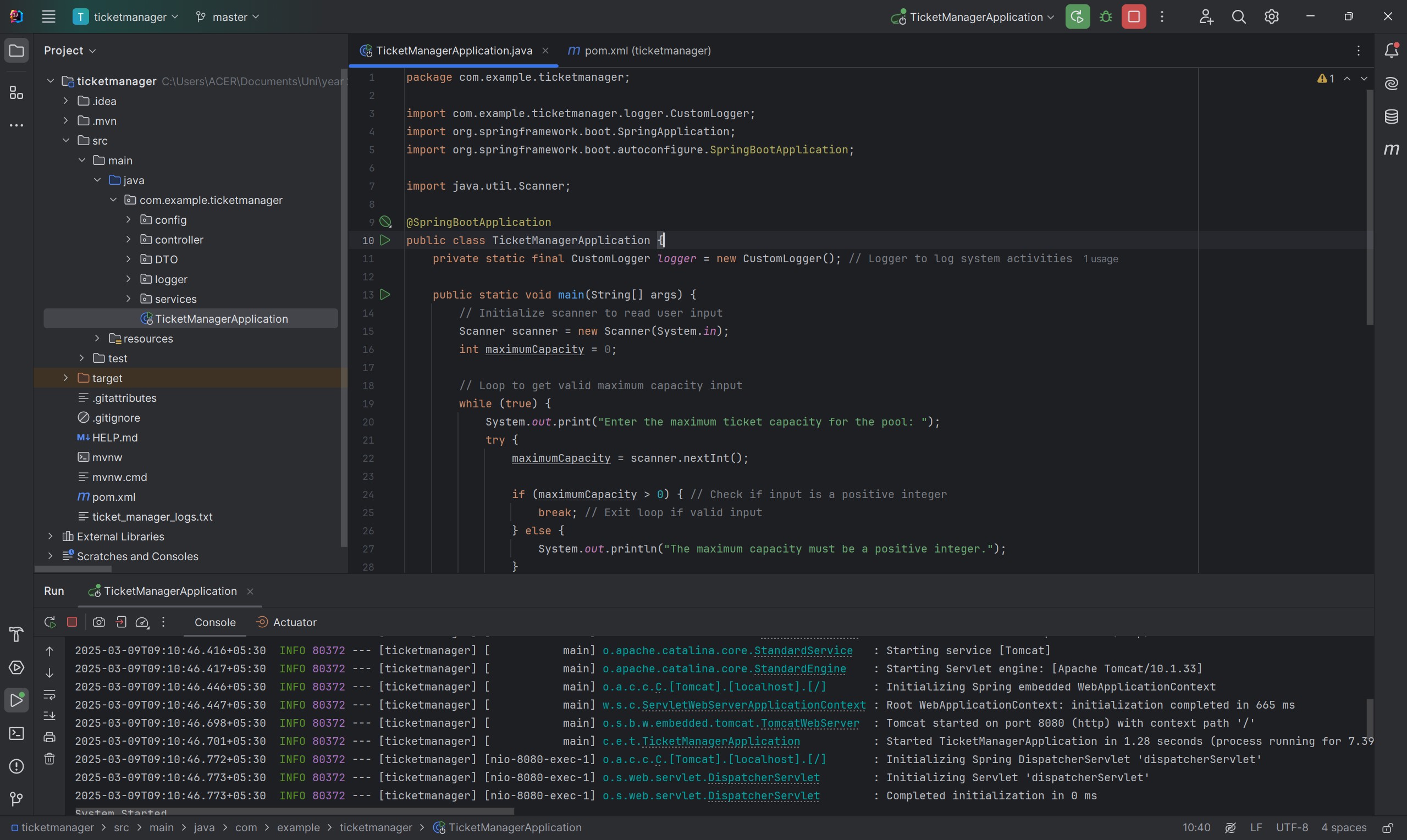This screenshot has width=1407, height=840.
Task: Open TicketManagerApplication run configuration dropdown
Action: 972,17
